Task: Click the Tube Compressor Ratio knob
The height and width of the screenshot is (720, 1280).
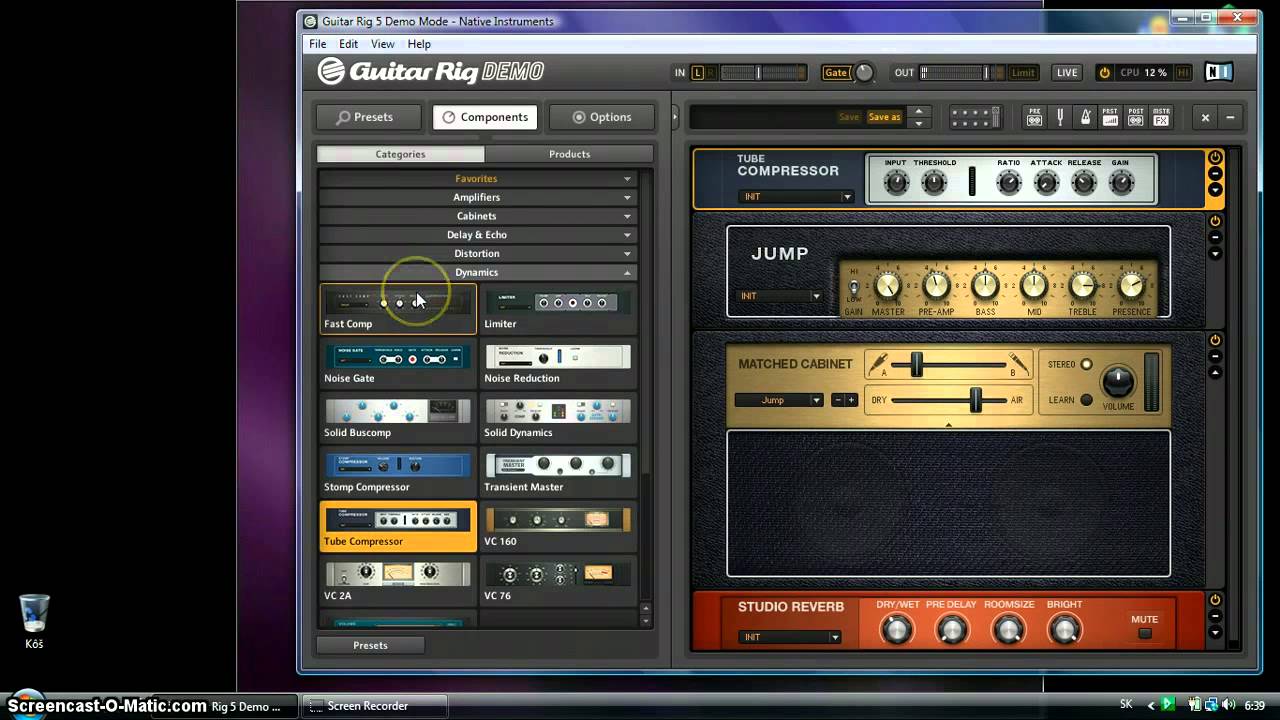Action: (x=1009, y=183)
